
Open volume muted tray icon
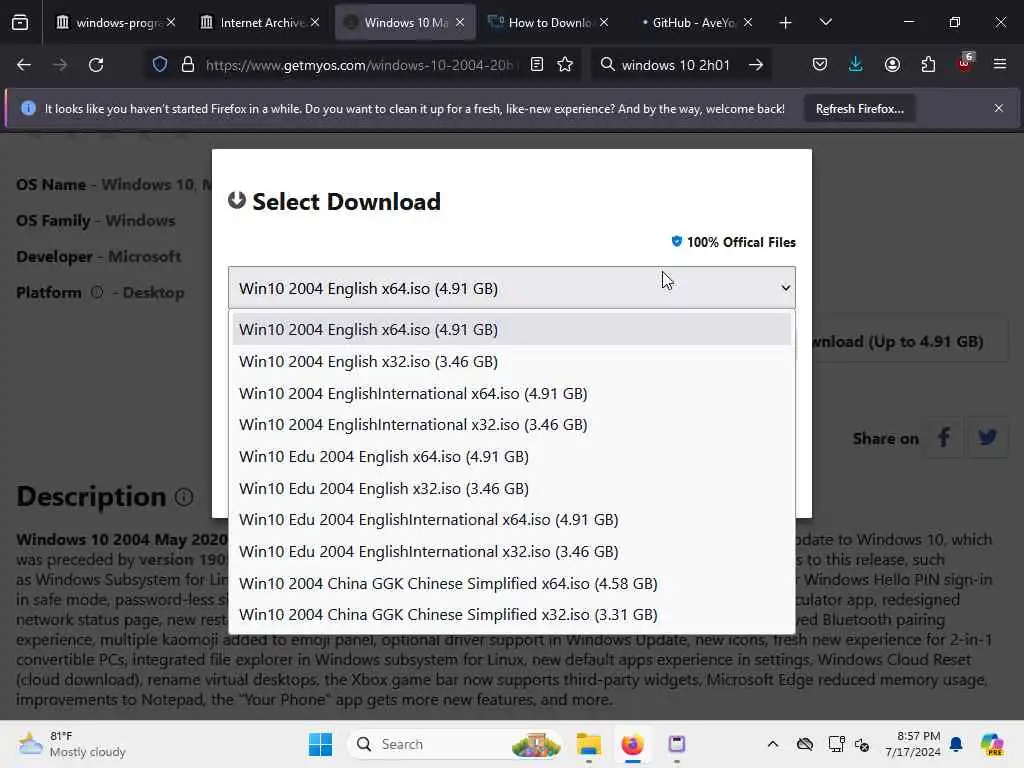(862, 745)
